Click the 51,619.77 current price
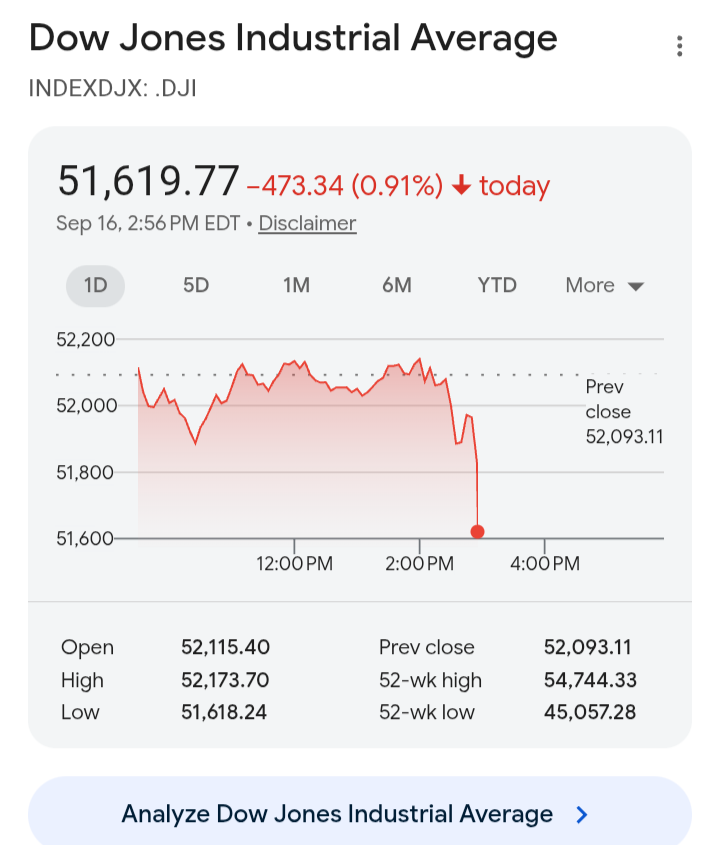This screenshot has width=720, height=845. point(148,181)
